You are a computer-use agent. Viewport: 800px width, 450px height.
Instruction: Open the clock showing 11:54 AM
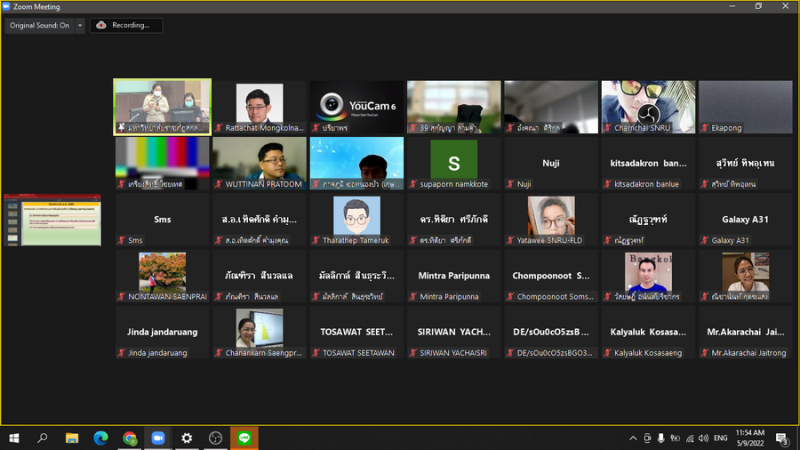pyautogui.click(x=749, y=438)
